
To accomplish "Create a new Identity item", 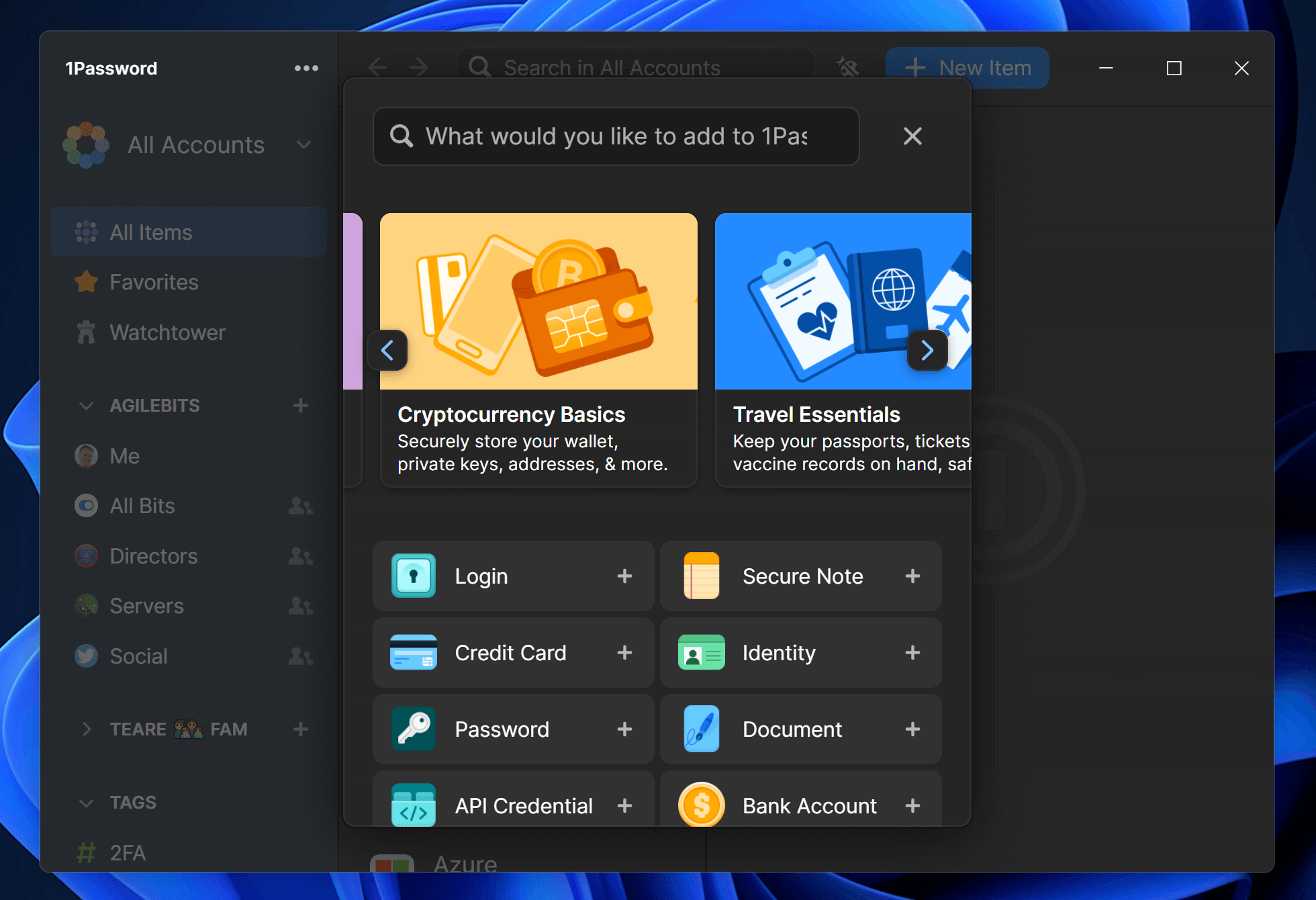I will pos(801,653).
